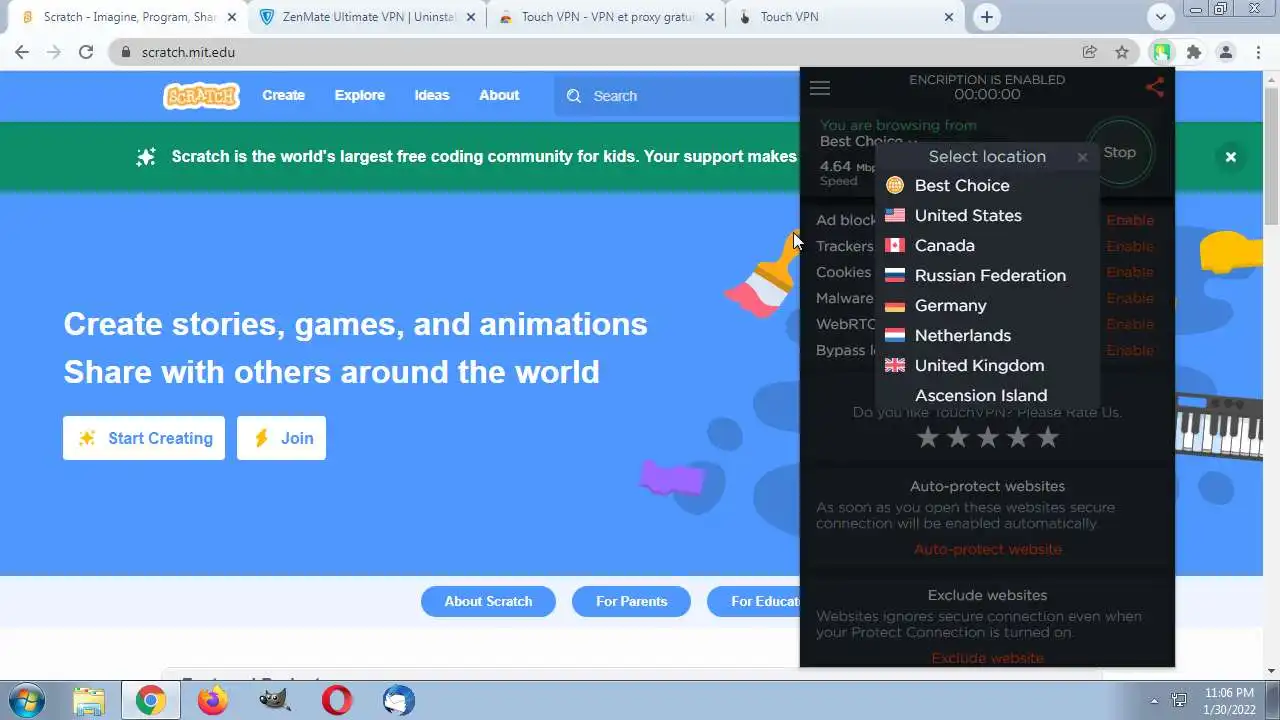Open the Extensions puzzle icon
This screenshot has width=1280, height=720.
pos(1193,52)
